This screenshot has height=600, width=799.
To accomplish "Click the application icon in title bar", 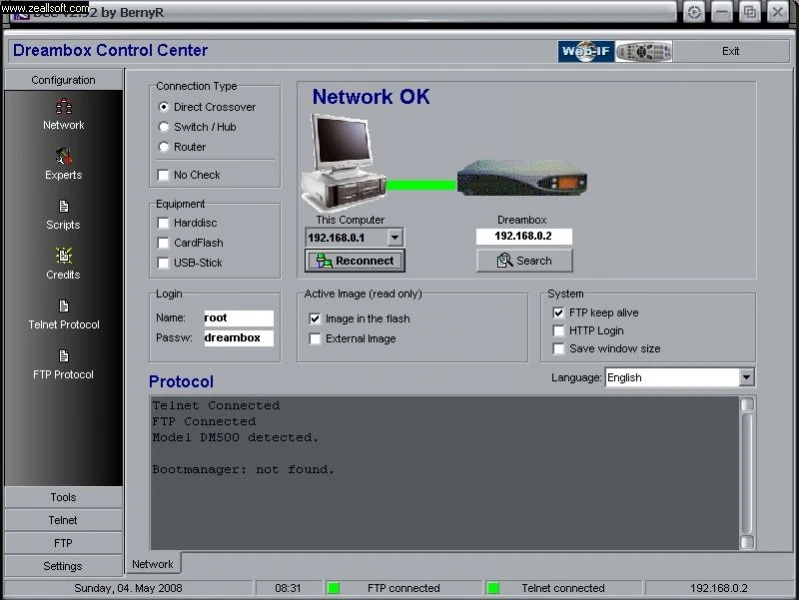I will coord(20,15).
